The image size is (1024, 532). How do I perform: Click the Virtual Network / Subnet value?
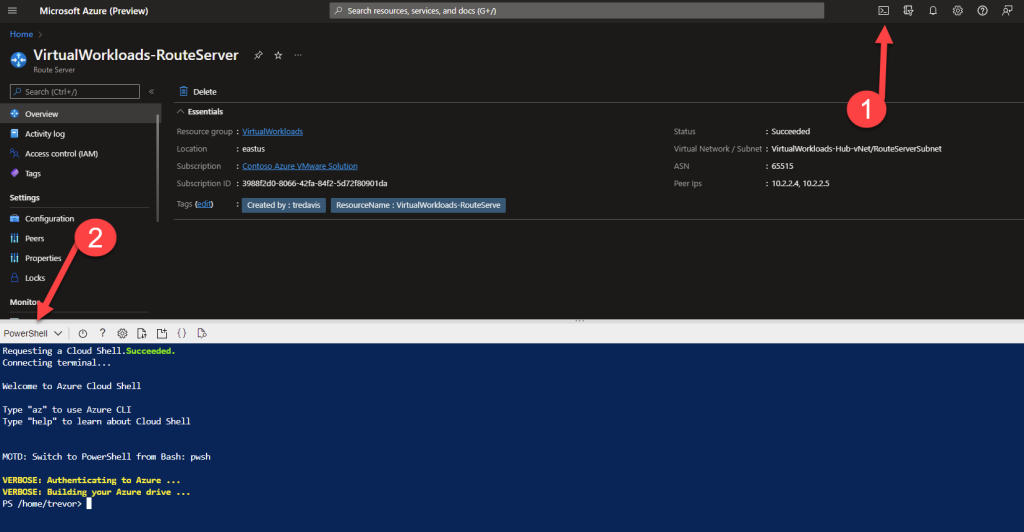coord(856,149)
